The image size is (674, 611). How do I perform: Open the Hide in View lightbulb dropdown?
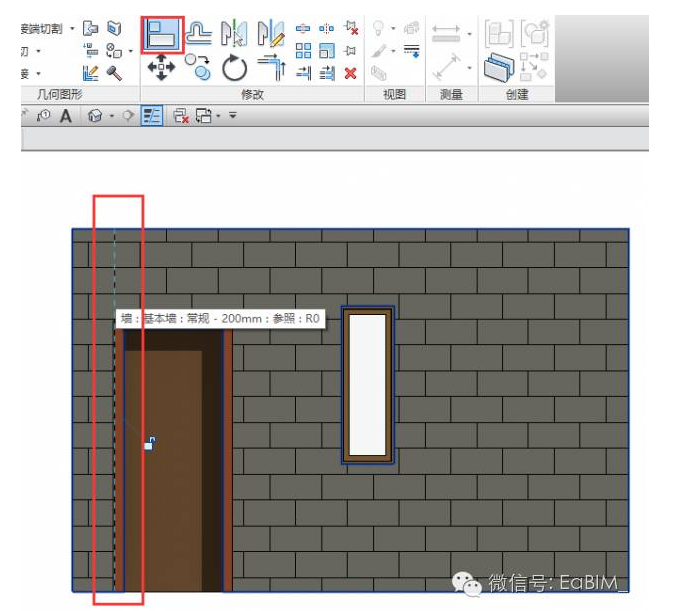(x=393, y=29)
